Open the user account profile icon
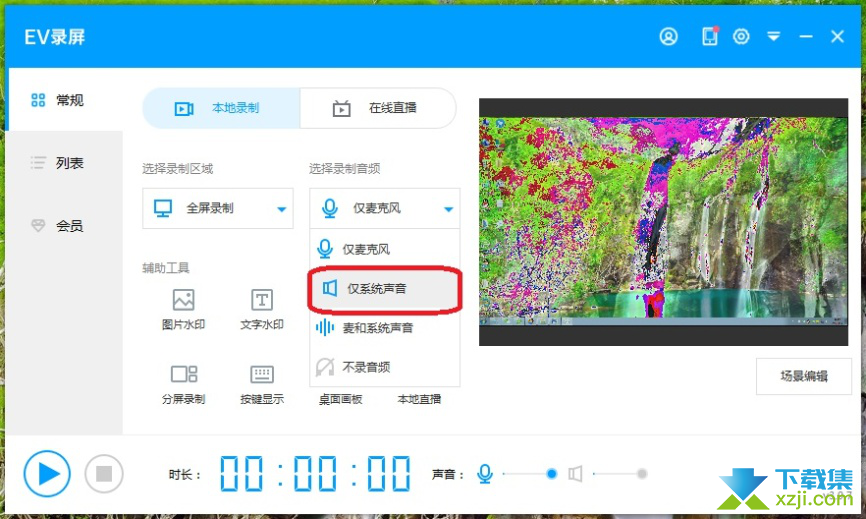 tap(668, 36)
